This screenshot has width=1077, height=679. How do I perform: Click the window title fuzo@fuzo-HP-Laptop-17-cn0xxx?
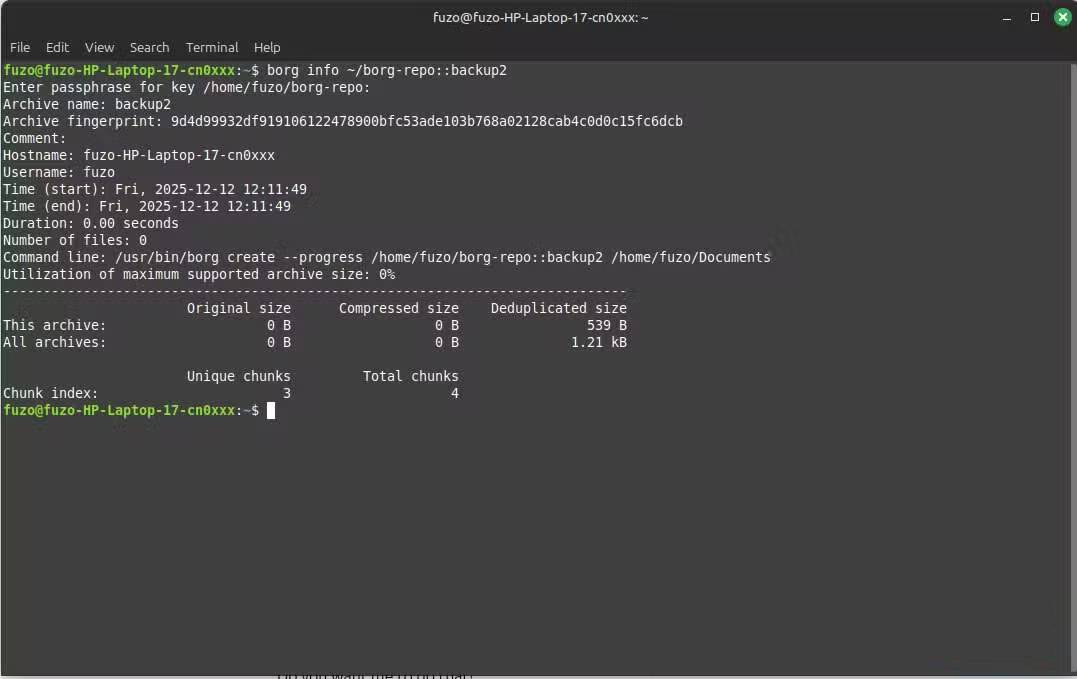(541, 17)
